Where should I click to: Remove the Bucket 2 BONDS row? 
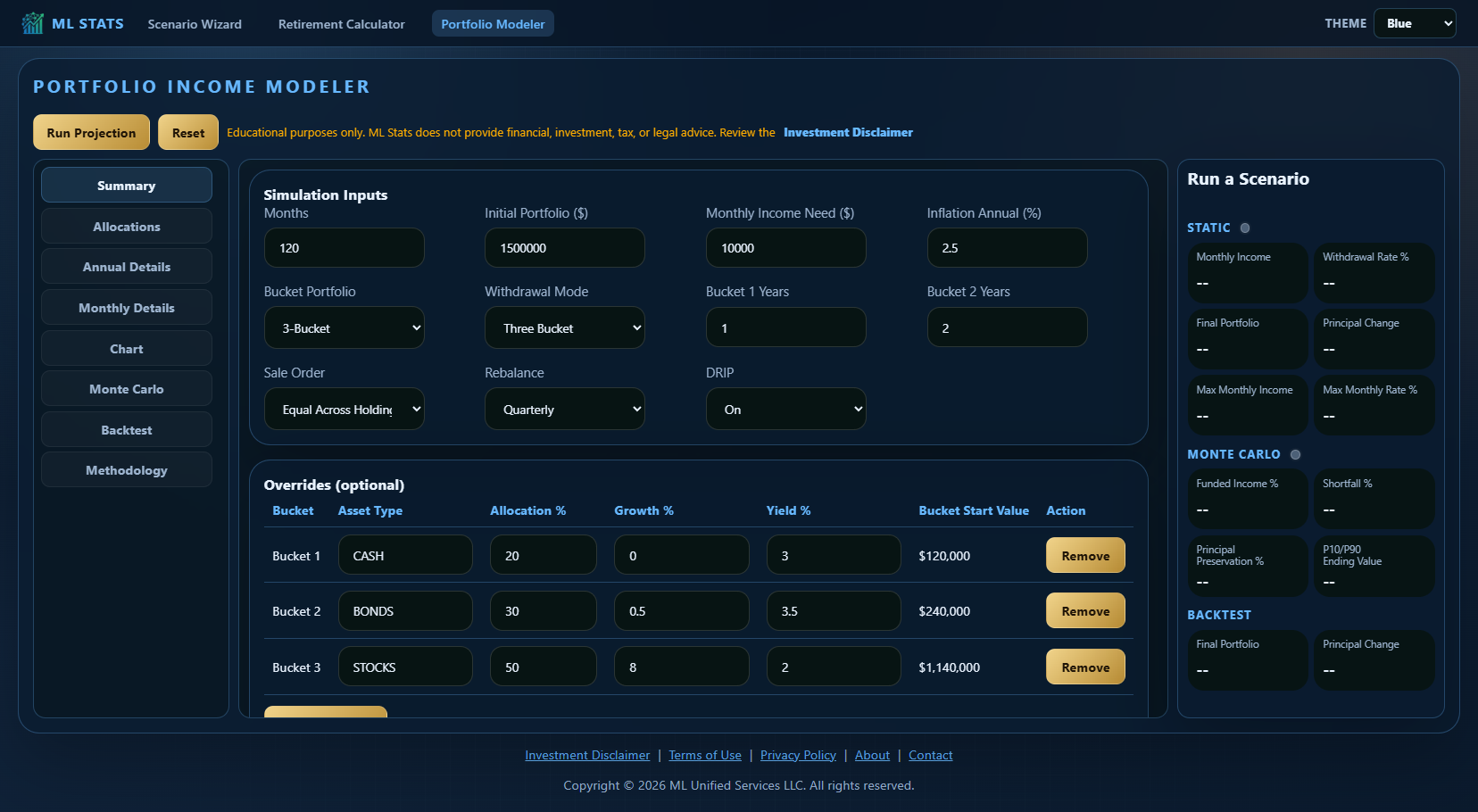click(x=1085, y=611)
